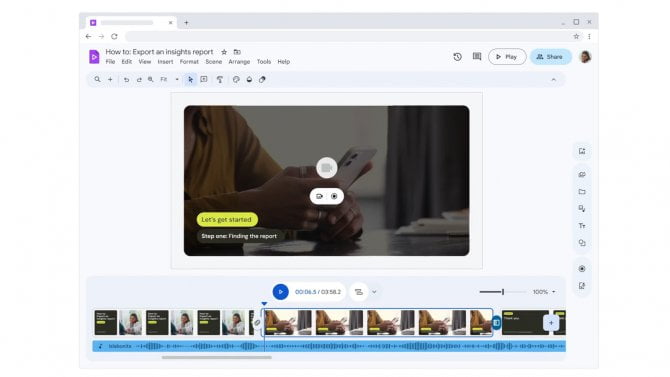Screen dimensions: 670x377
Task: Click the zoom magnifier tool
Action: 151,80
